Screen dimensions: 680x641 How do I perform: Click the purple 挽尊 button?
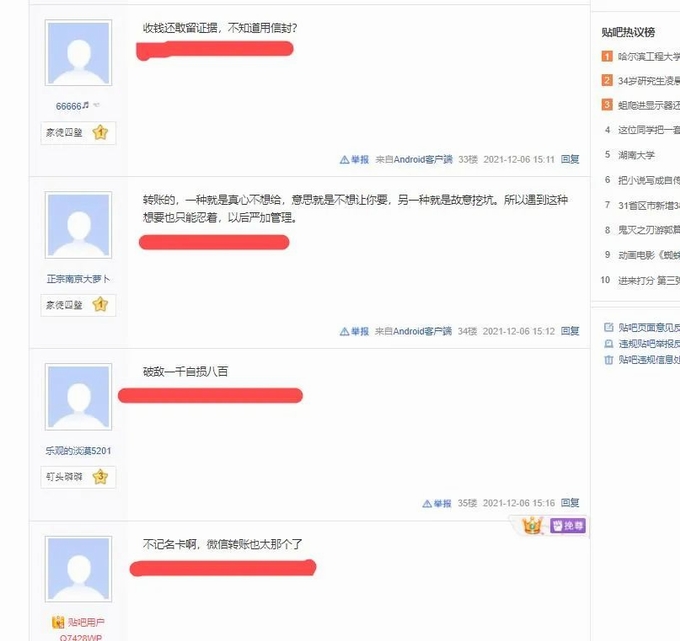pyautogui.click(x=568, y=526)
